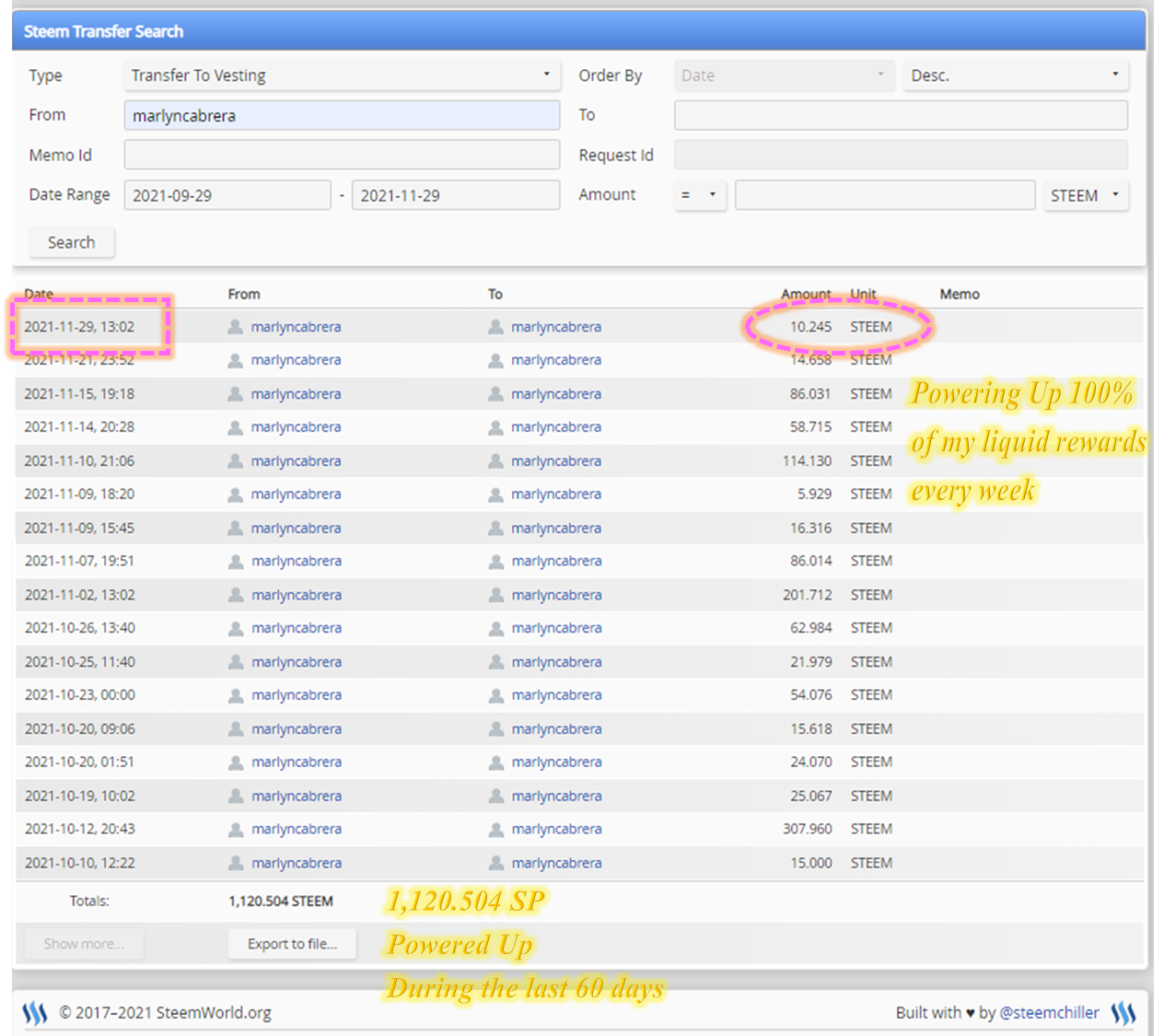Click the From user icon in the 2021-11-02 row
This screenshot has width=1164, height=1036.
tap(236, 595)
